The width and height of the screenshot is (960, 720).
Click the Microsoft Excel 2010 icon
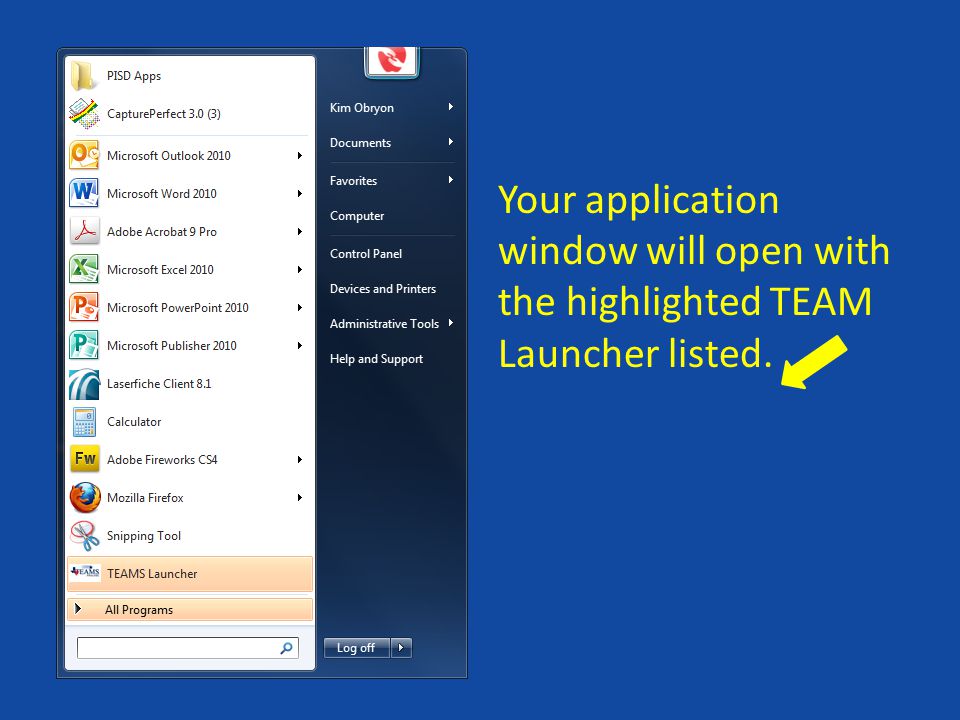(x=84, y=269)
